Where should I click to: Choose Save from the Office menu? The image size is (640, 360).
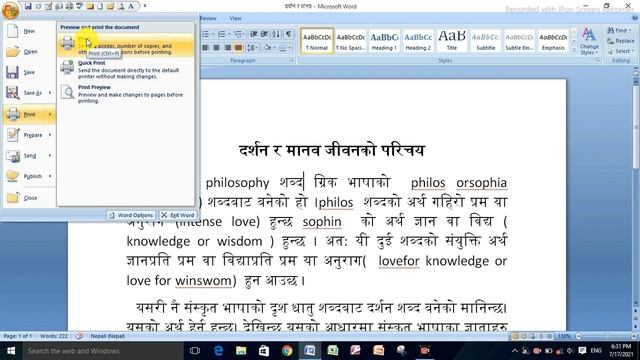29,72
